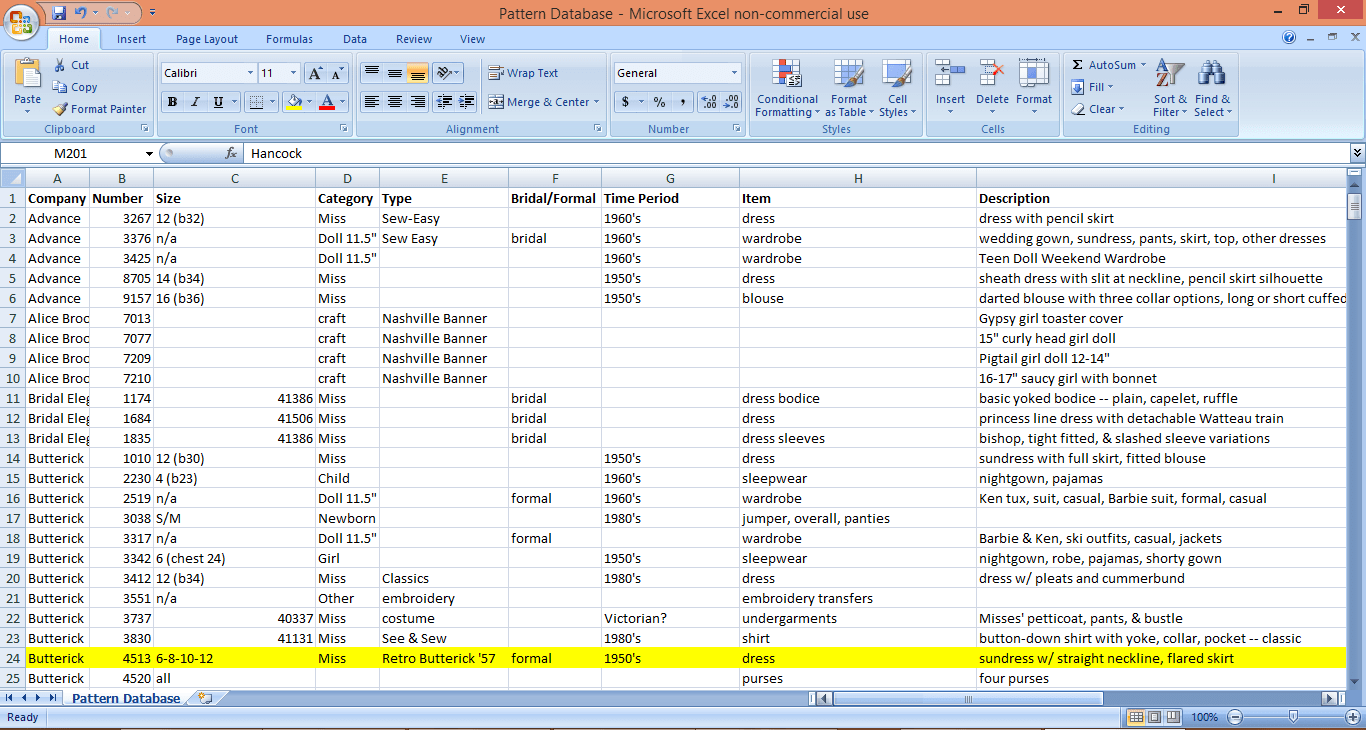Apply the yellow Fill Color
Image resolution: width=1366 pixels, height=730 pixels.
(293, 102)
